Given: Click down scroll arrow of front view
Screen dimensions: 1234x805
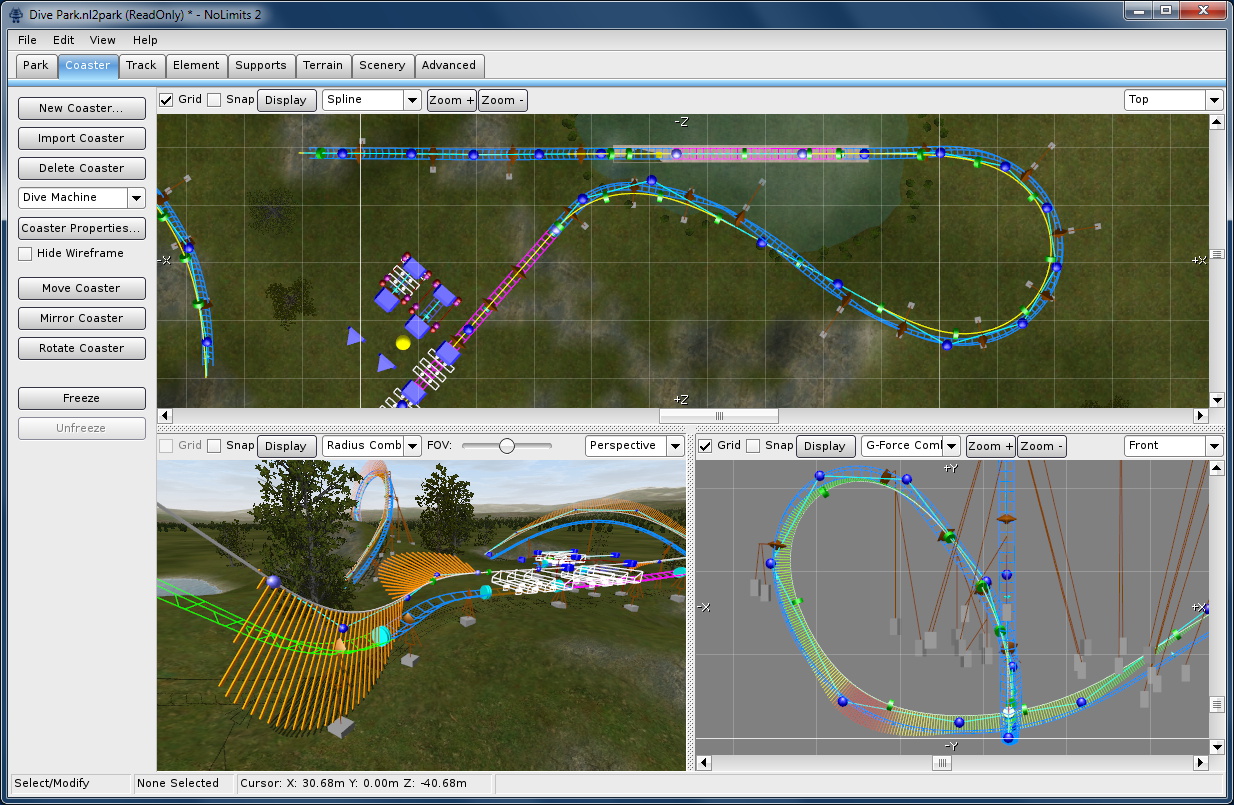Looking at the screenshot, I should (1217, 747).
